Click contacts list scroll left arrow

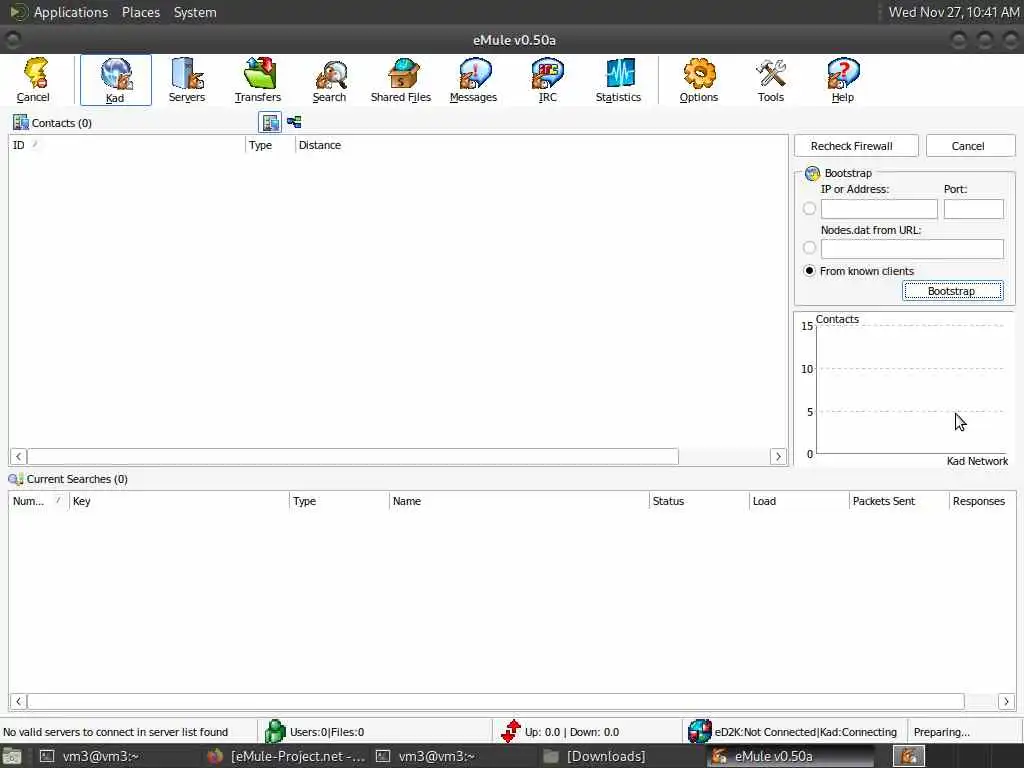coord(18,456)
